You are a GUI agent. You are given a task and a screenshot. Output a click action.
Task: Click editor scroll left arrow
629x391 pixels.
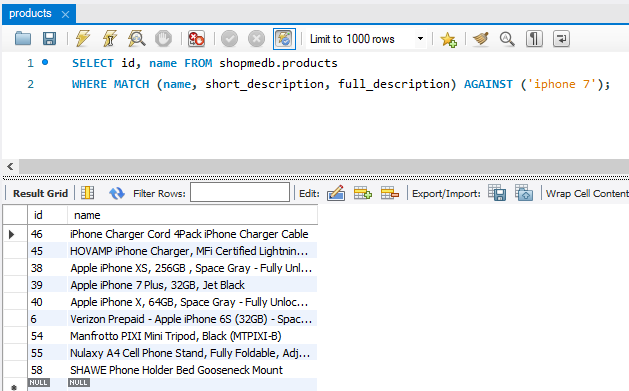[10, 166]
